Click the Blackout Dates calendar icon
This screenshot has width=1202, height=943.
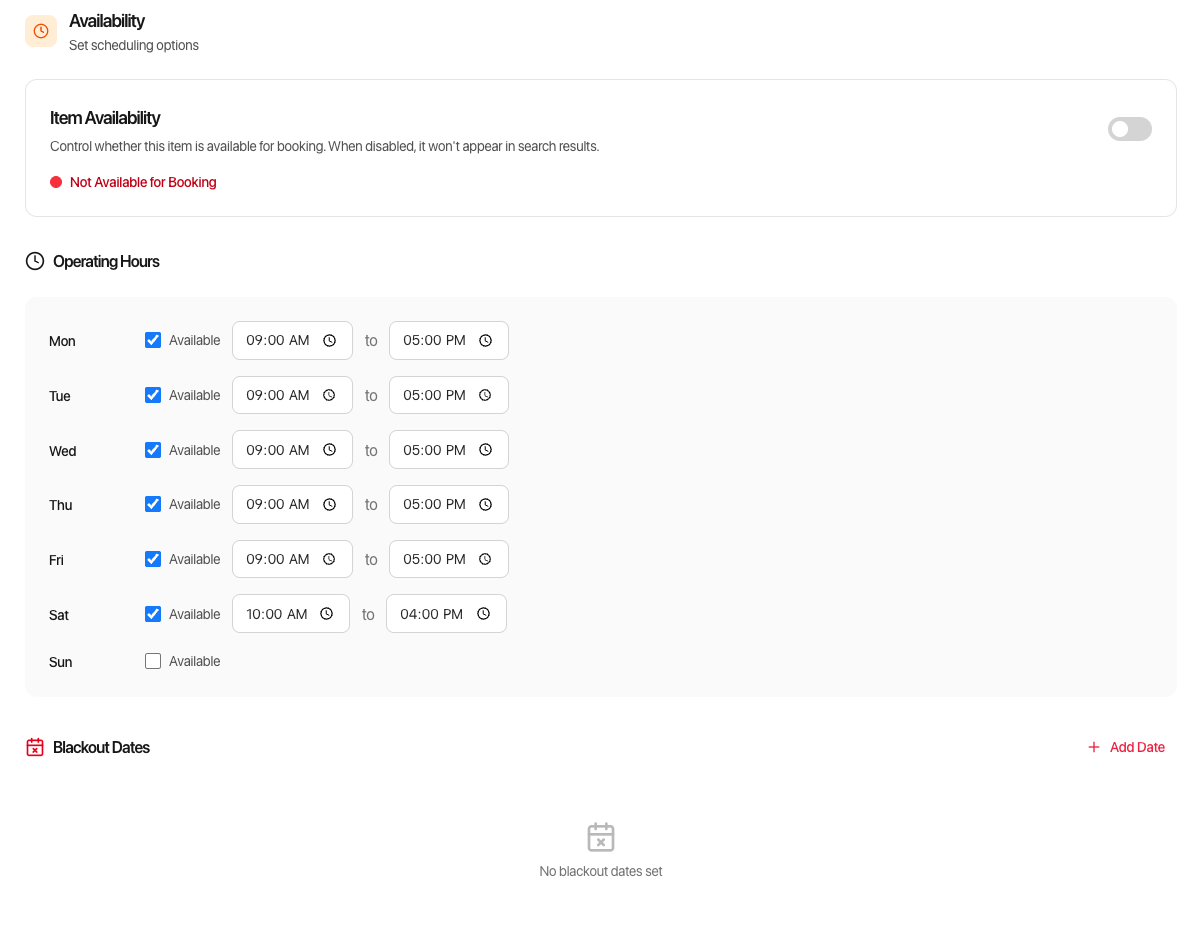(x=35, y=747)
